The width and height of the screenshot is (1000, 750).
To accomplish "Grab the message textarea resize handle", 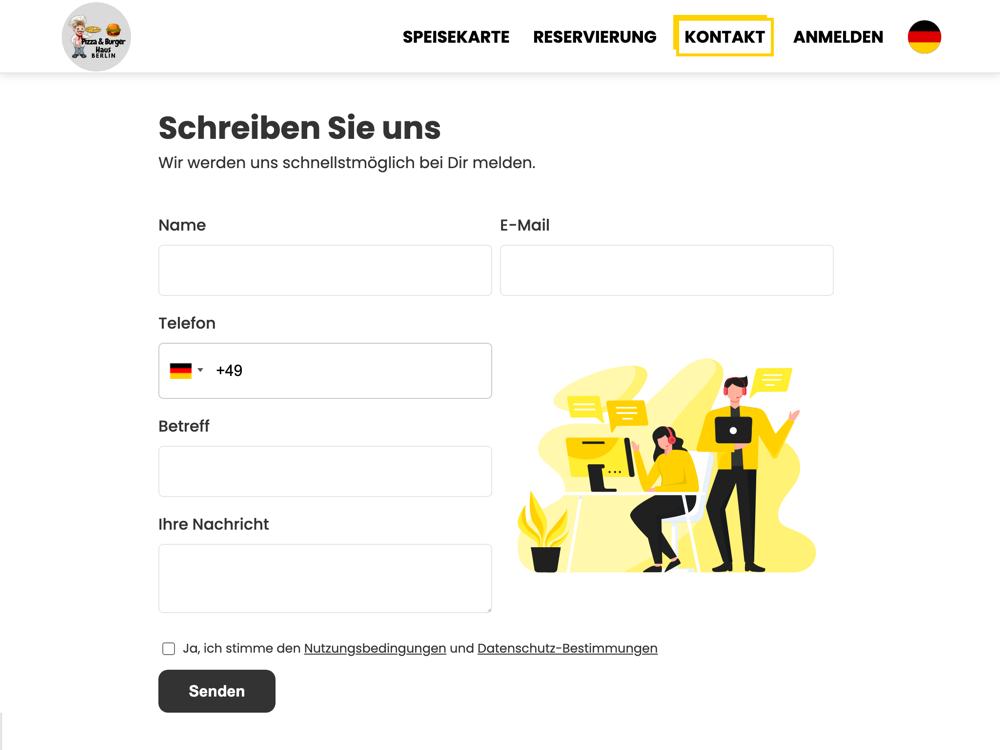I will click(x=488, y=609).
